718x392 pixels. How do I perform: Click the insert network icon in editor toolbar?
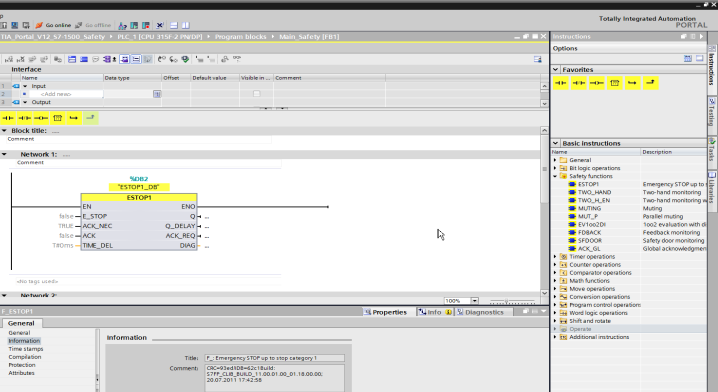(x=9, y=59)
